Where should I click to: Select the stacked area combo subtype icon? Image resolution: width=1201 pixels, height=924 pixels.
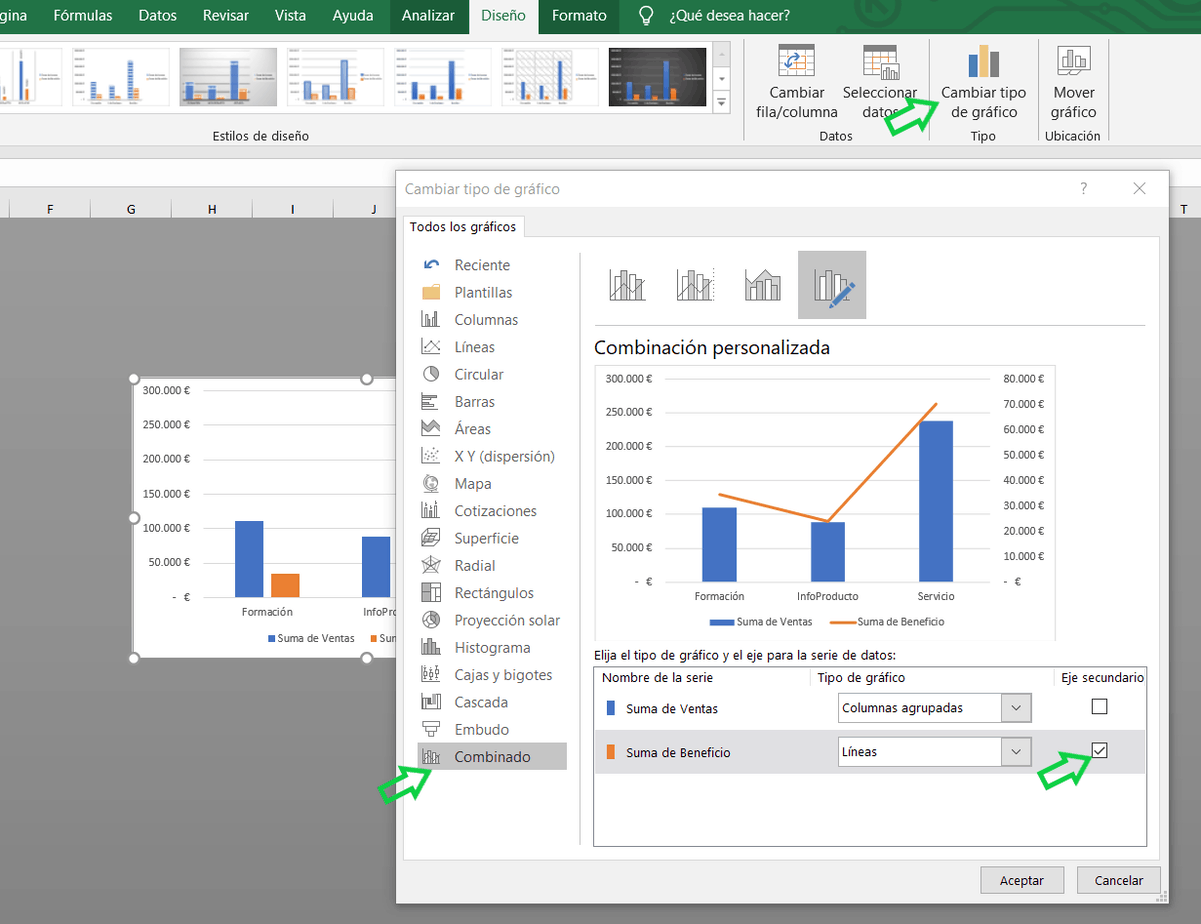pyautogui.click(x=763, y=285)
